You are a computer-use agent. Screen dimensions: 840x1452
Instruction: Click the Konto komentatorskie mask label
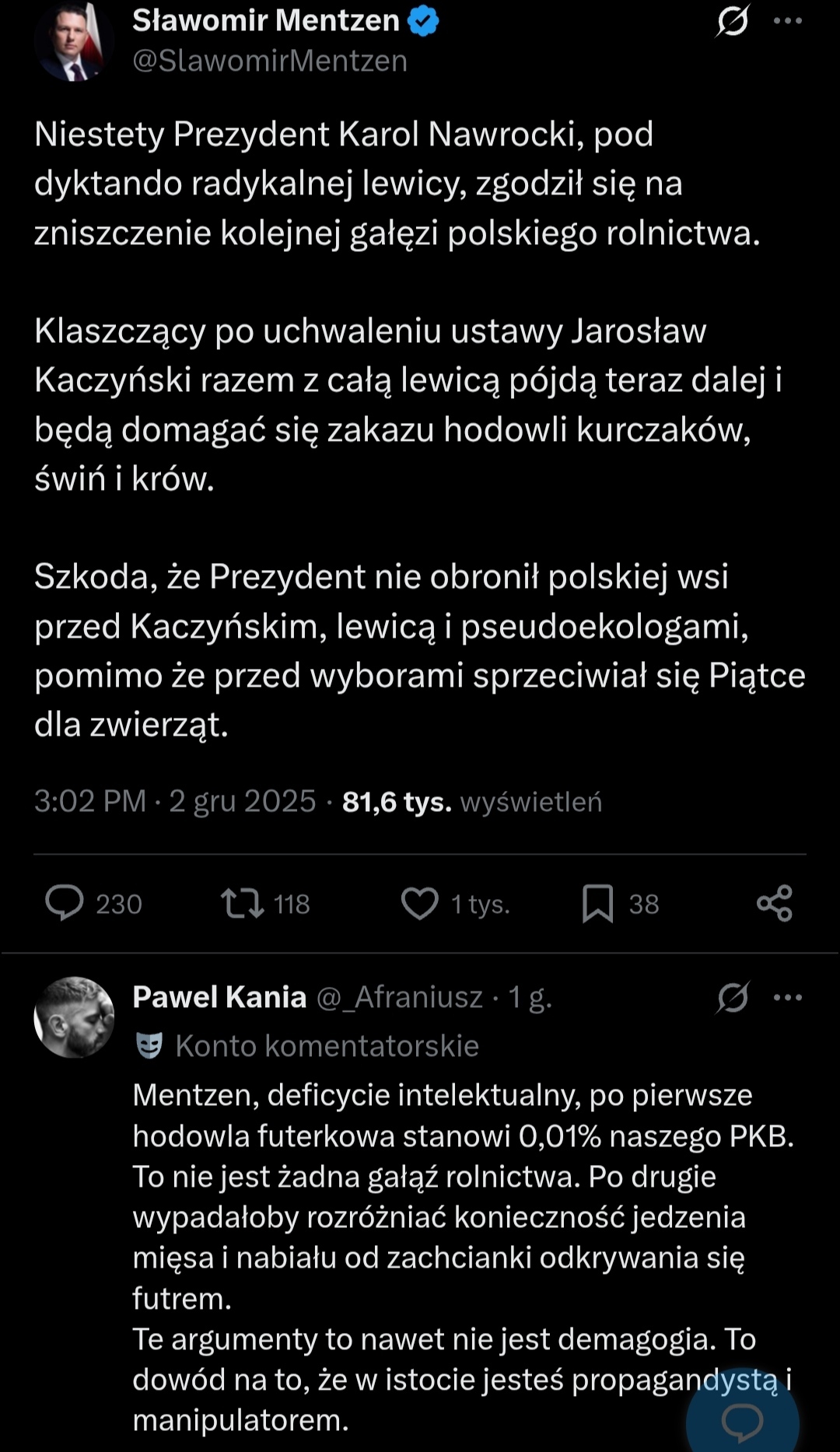pyautogui.click(x=308, y=1046)
